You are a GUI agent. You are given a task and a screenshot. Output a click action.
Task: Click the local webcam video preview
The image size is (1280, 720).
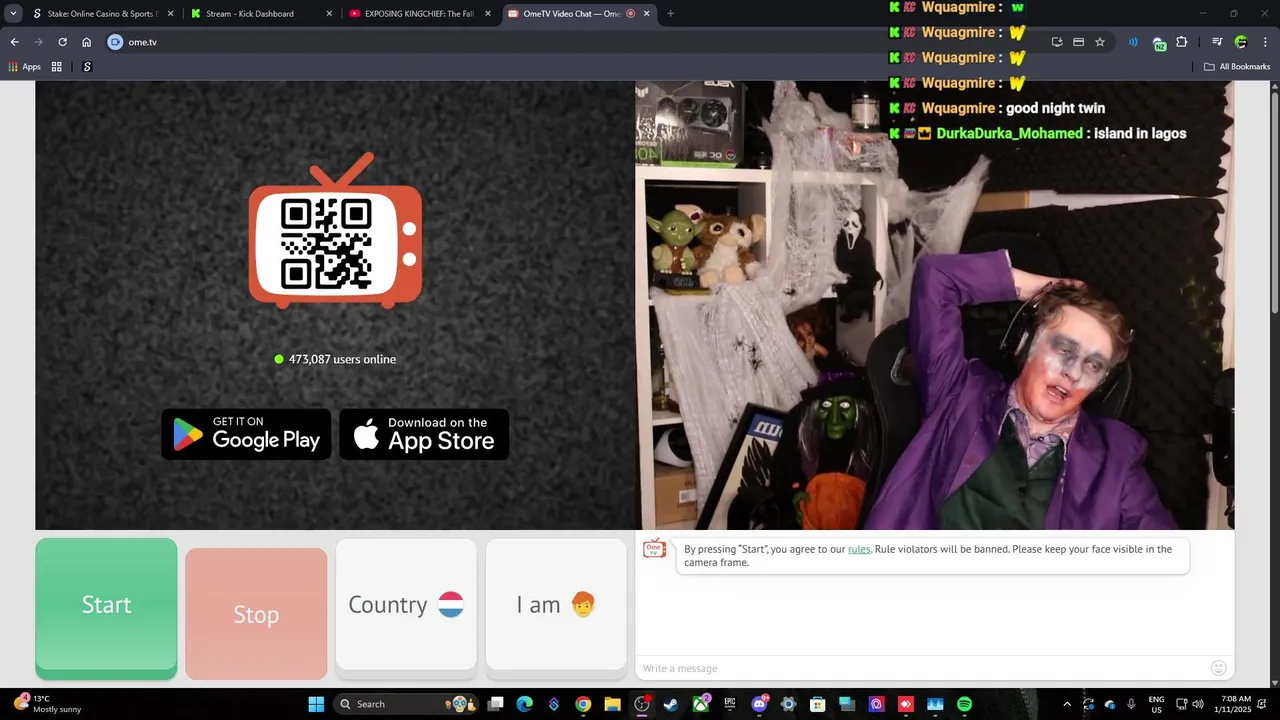click(x=935, y=305)
